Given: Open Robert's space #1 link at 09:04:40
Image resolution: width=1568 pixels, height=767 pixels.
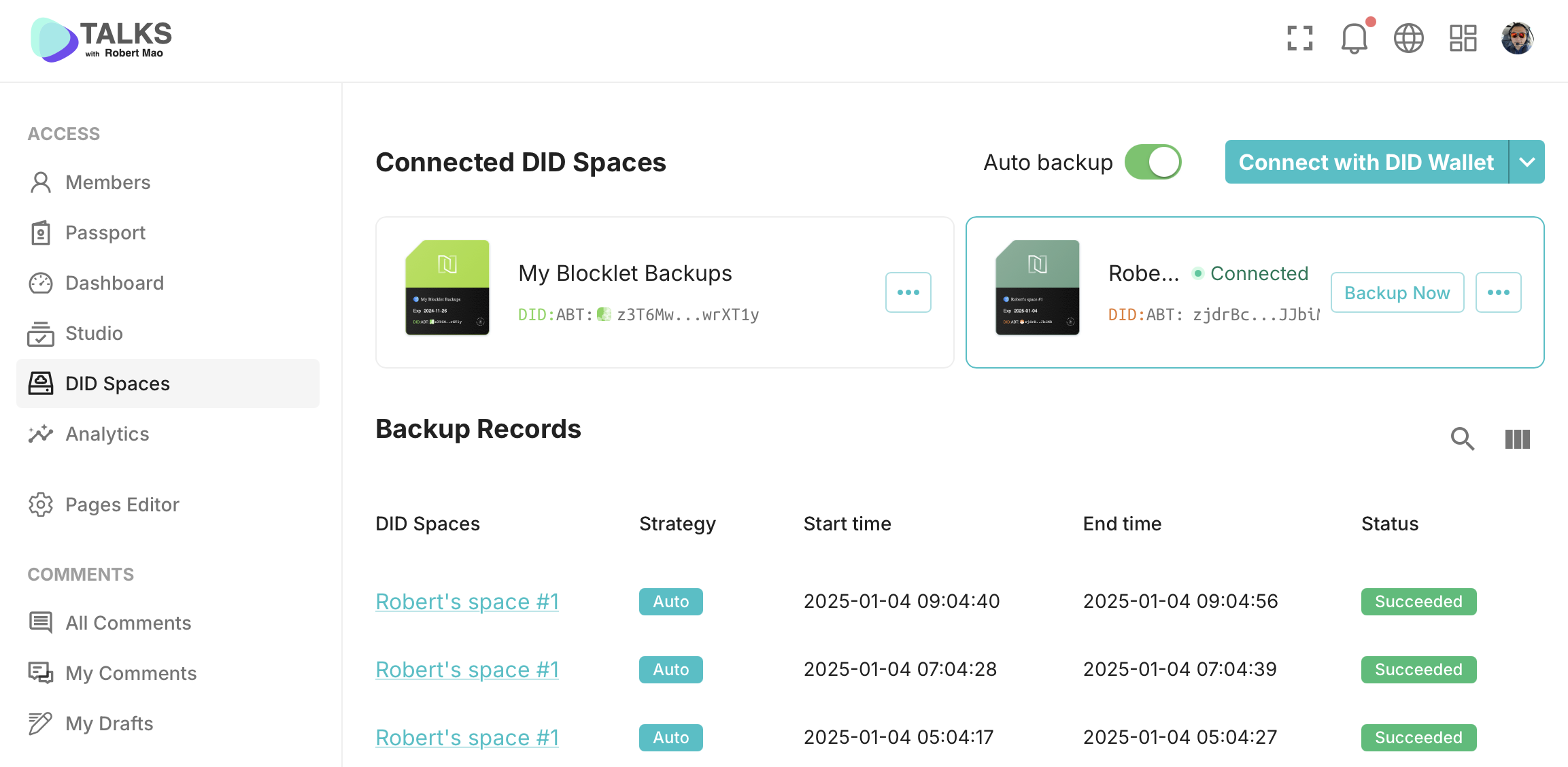Looking at the screenshot, I should click(467, 602).
